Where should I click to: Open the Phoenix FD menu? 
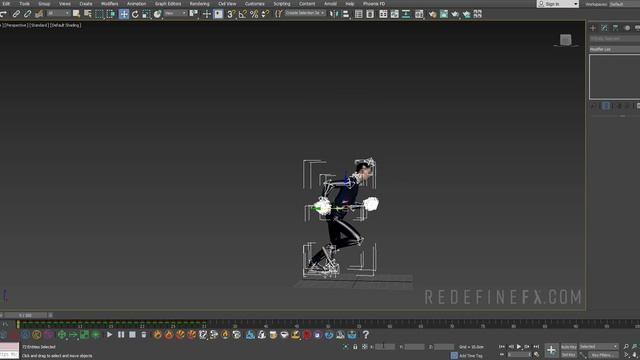pos(374,4)
